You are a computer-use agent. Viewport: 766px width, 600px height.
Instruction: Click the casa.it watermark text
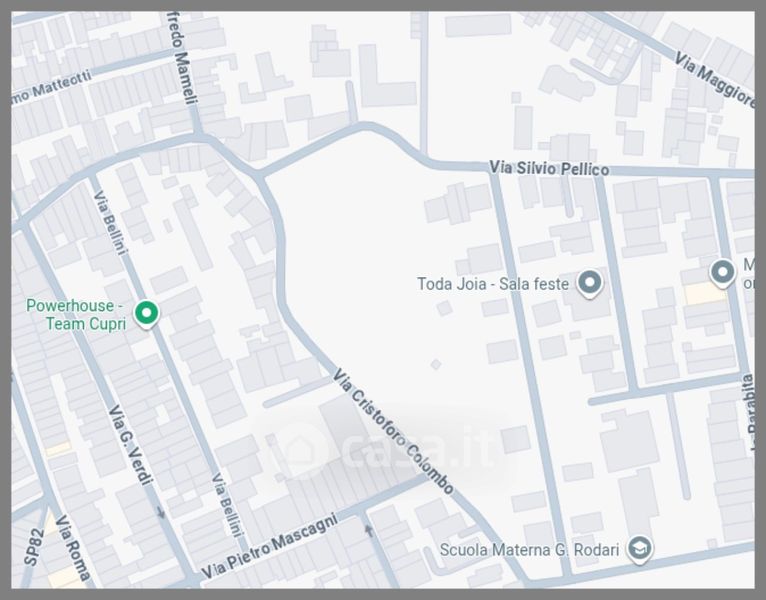[418, 450]
